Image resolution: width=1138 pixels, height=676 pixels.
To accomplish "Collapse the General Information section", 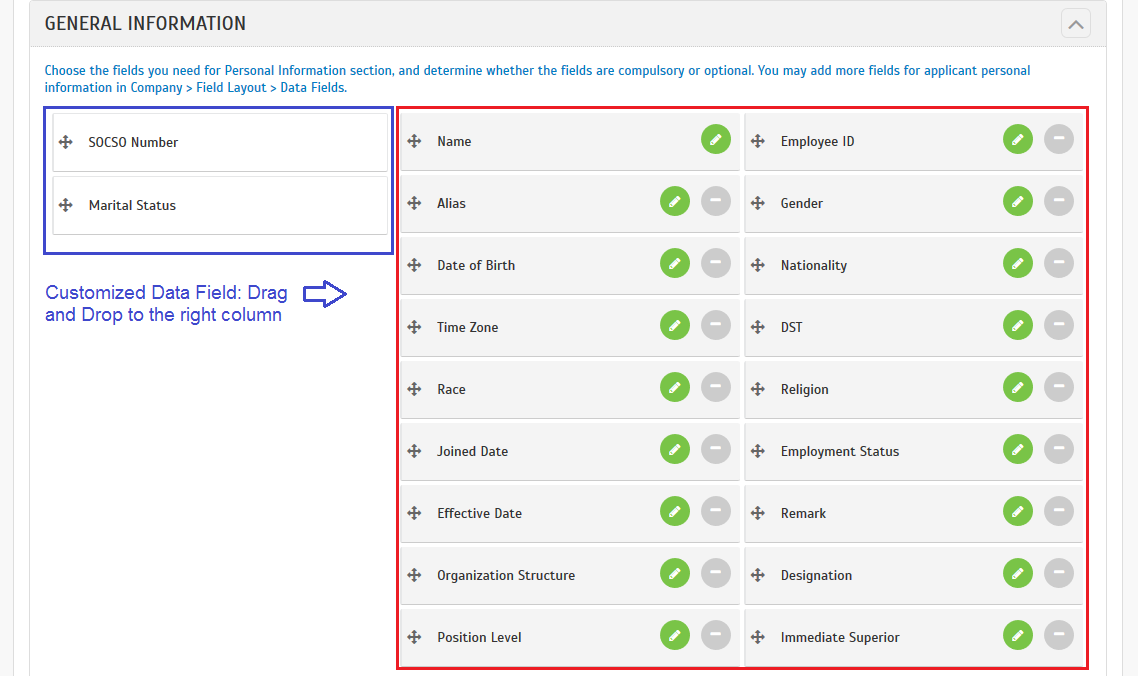I will (1076, 23).
